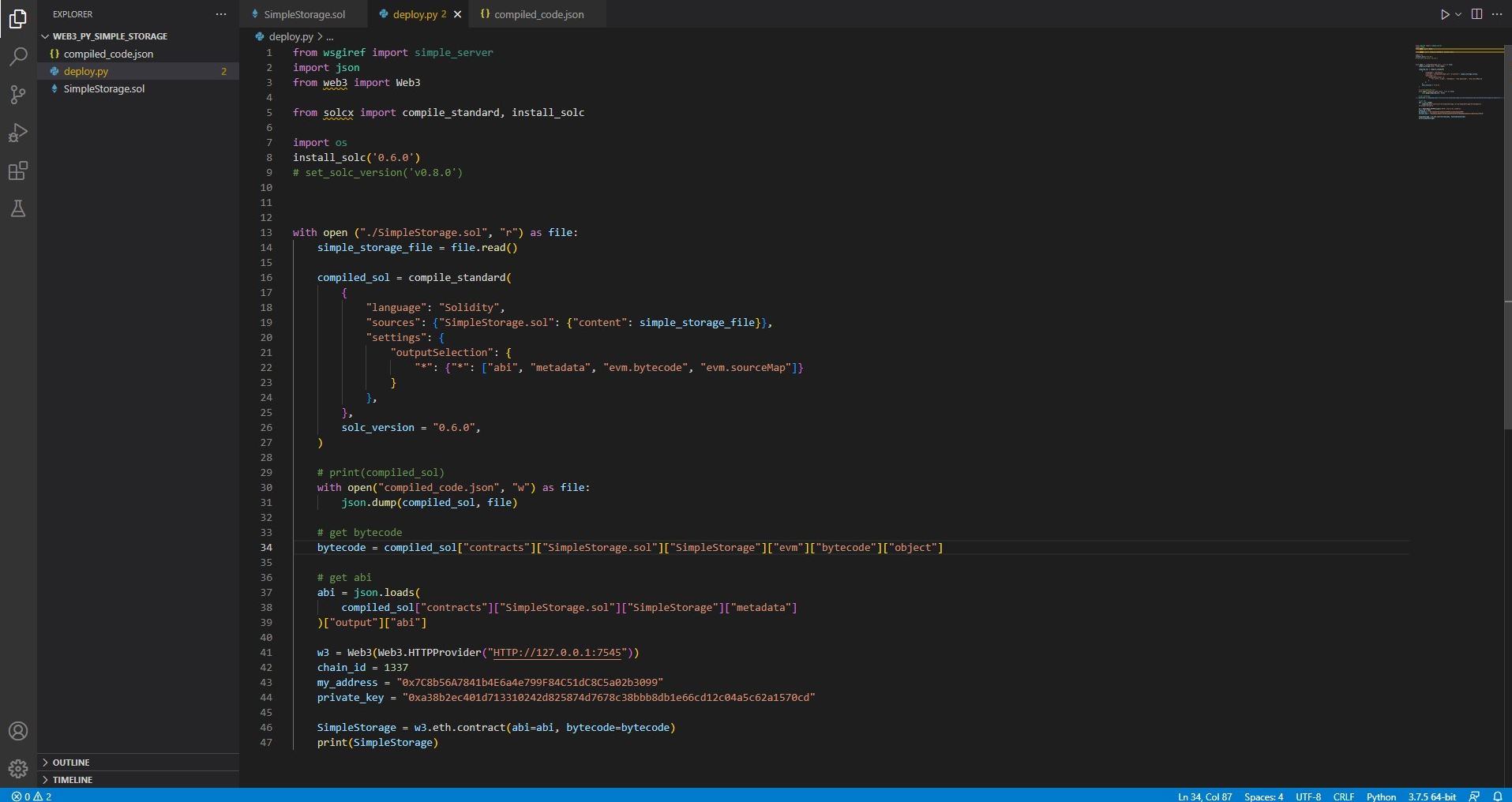The height and width of the screenshot is (802, 1512).
Task: Change the CRLF end of line sequence
Action: [x=1344, y=796]
